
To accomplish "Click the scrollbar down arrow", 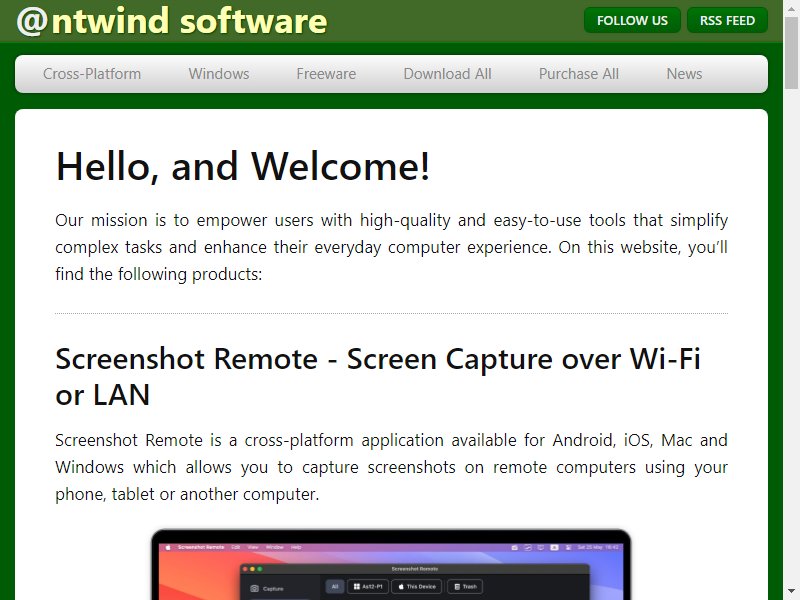I will (x=791, y=592).
